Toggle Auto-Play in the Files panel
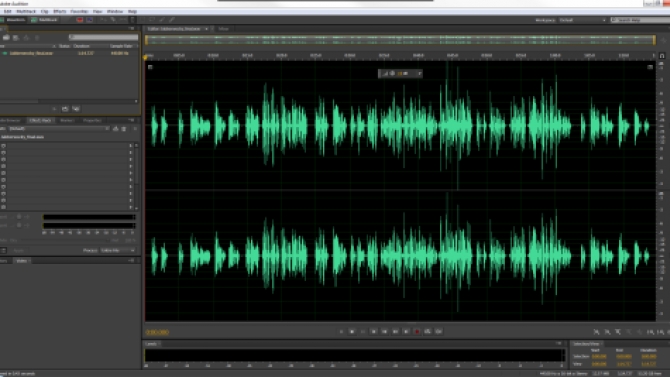670x377 pixels. (x=76, y=109)
